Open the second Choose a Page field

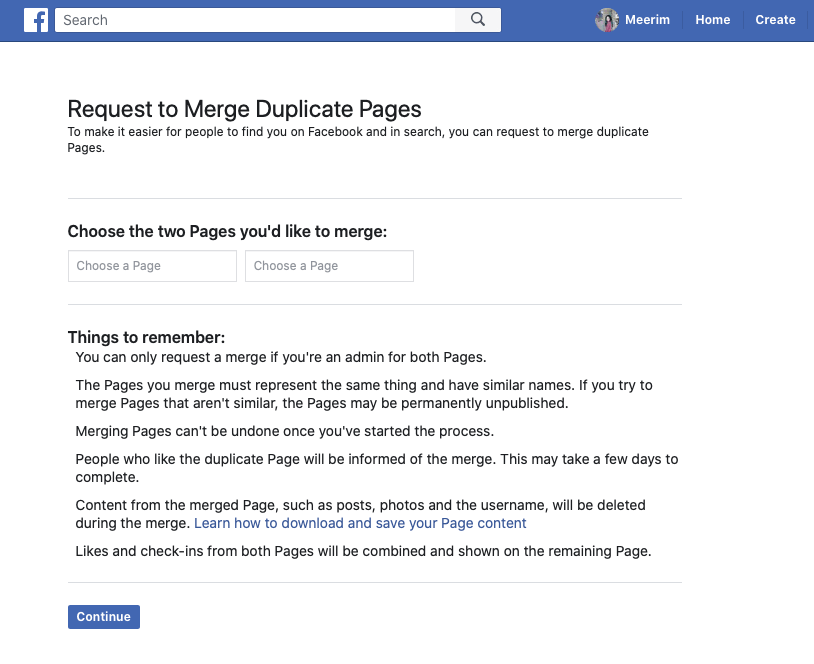[x=329, y=266]
